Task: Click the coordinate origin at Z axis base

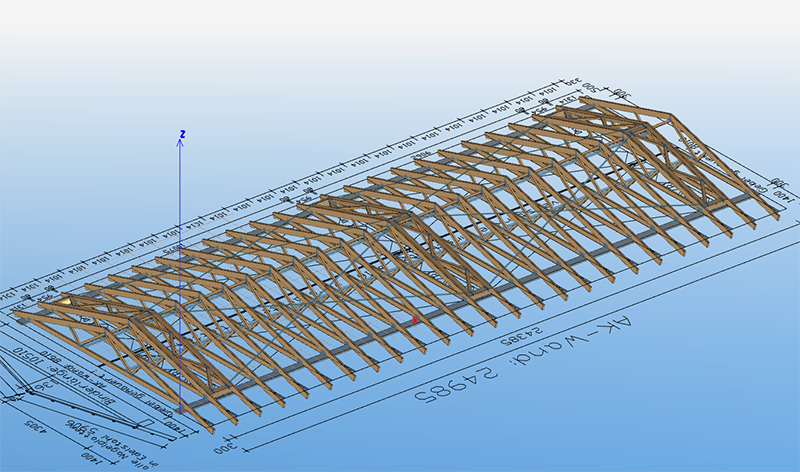Action: [181, 410]
